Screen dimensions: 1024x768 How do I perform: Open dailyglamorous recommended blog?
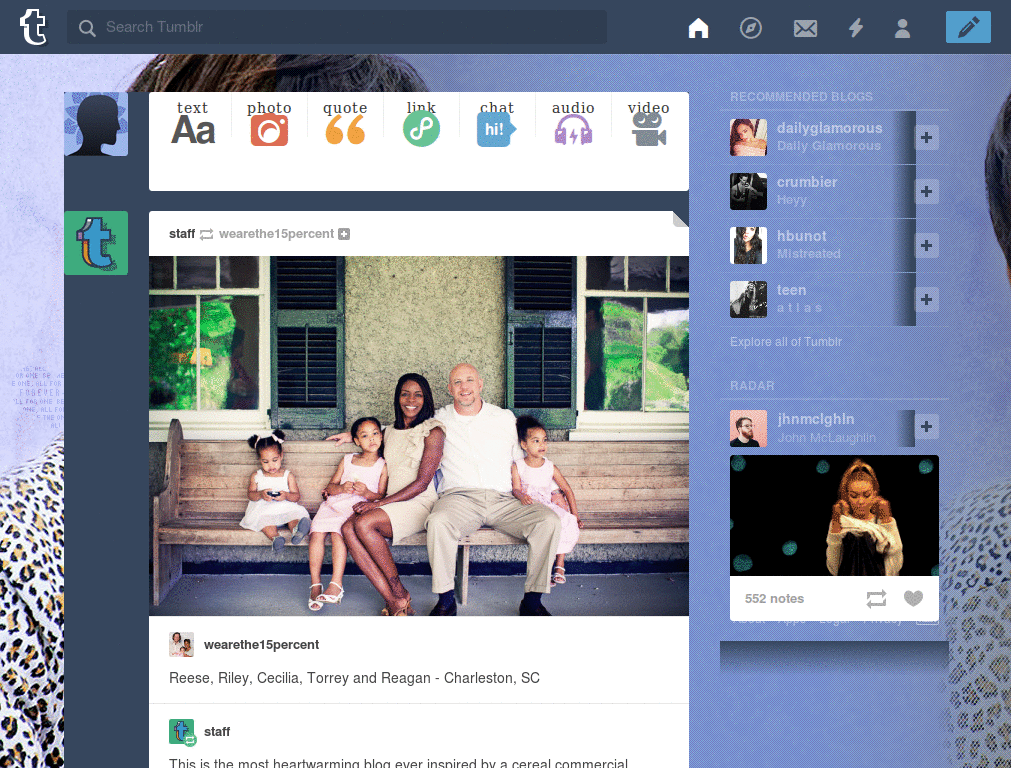click(x=829, y=128)
